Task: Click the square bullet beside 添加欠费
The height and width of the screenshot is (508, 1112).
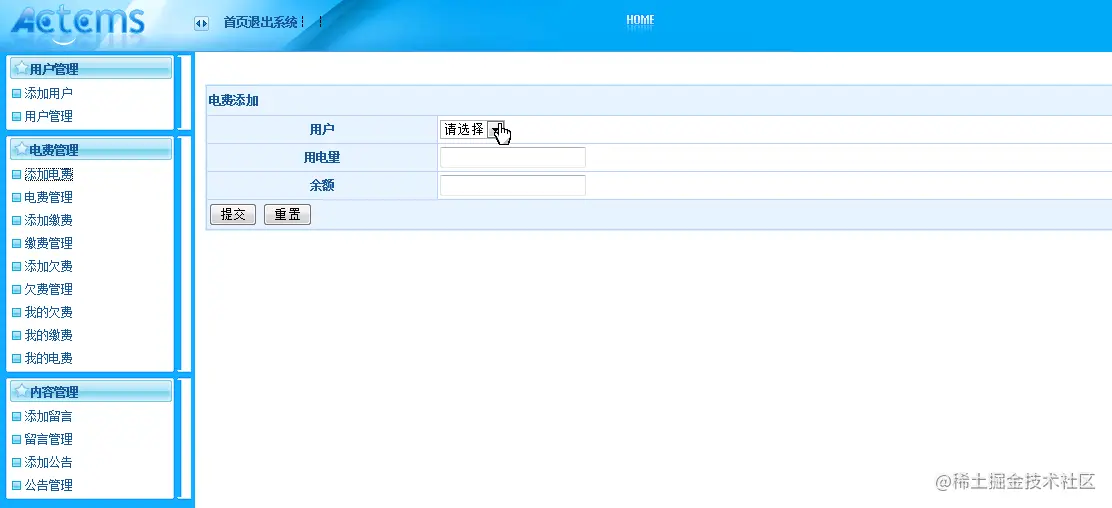Action: click(16, 267)
